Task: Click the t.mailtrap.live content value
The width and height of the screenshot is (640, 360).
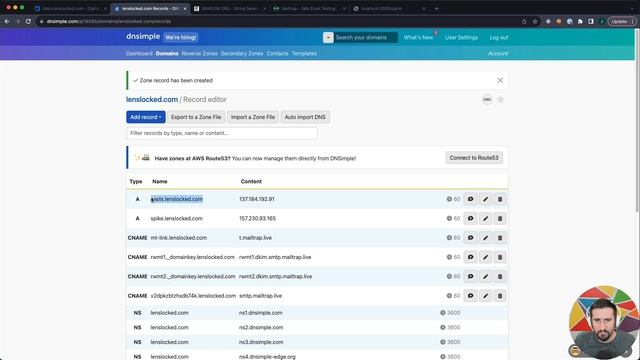Action: click(256, 238)
